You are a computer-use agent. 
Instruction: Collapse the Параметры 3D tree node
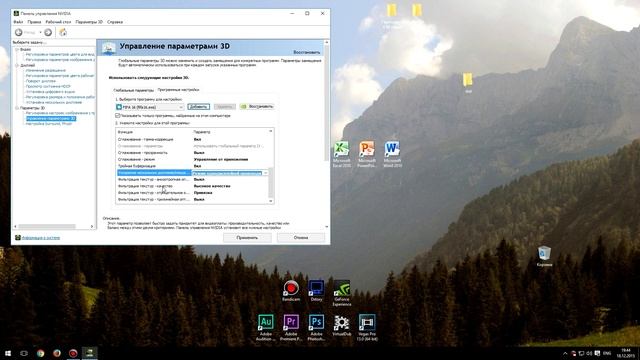[x=17, y=108]
